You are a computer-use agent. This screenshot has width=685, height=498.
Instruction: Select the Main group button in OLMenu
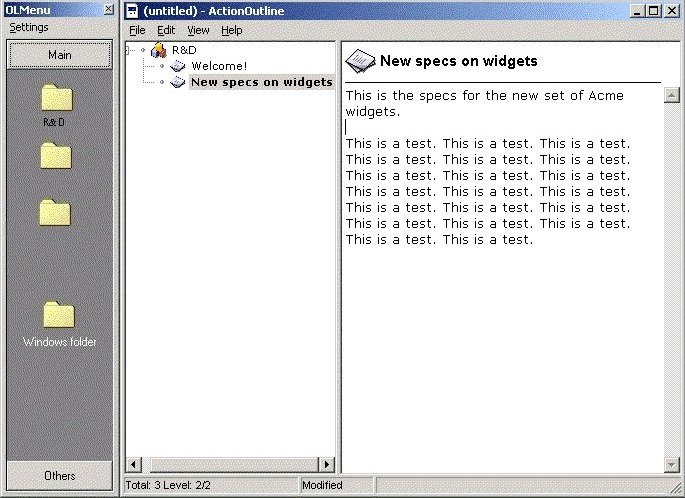tap(59, 55)
